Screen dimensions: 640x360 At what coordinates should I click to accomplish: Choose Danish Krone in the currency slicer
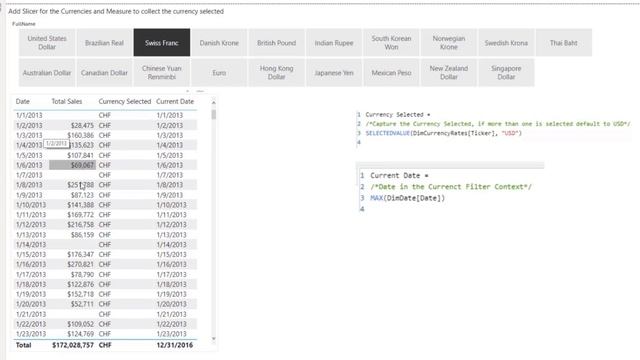click(219, 42)
